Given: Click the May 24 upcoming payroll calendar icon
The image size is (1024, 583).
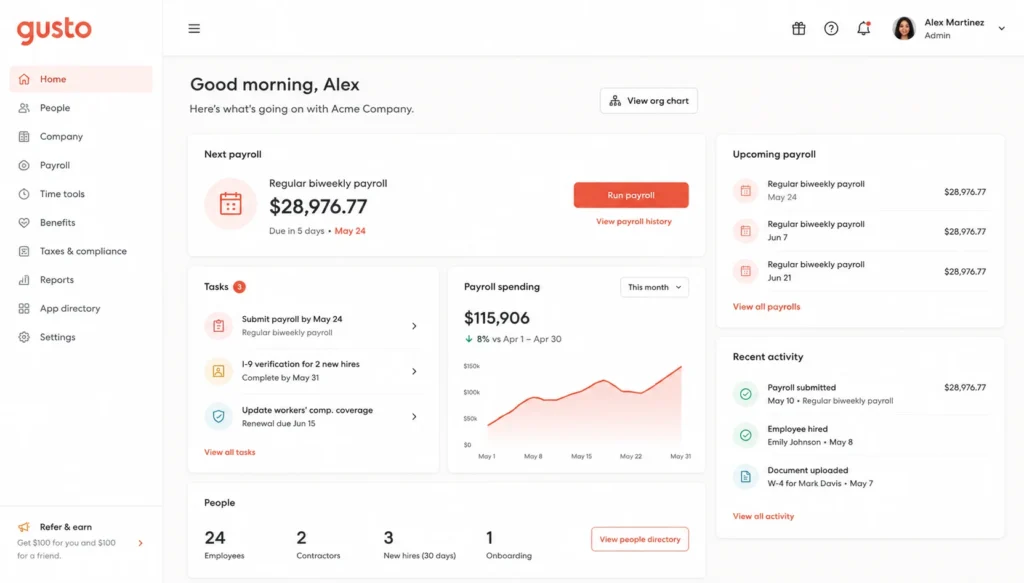Looking at the screenshot, I should (745, 191).
